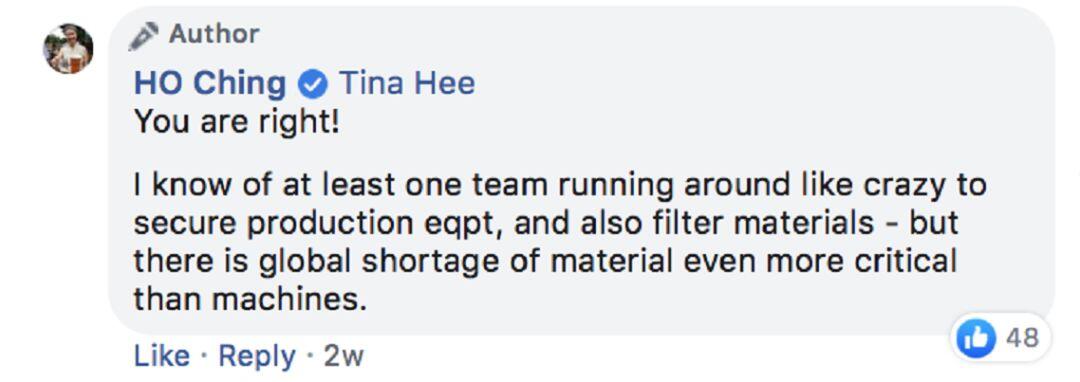Click the blank gap between comment paragraphs
Screen dimensions: 1080x382
tap(560, 155)
